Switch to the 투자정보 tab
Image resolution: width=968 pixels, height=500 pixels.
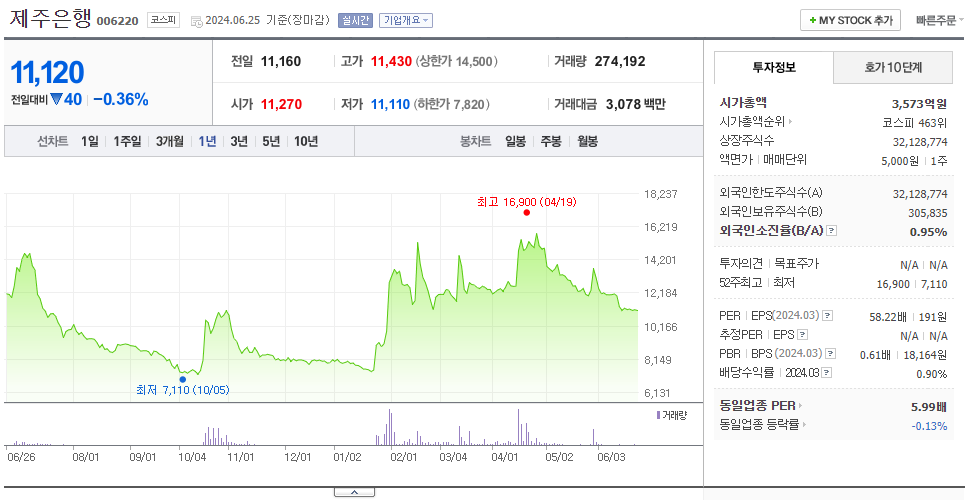point(774,68)
